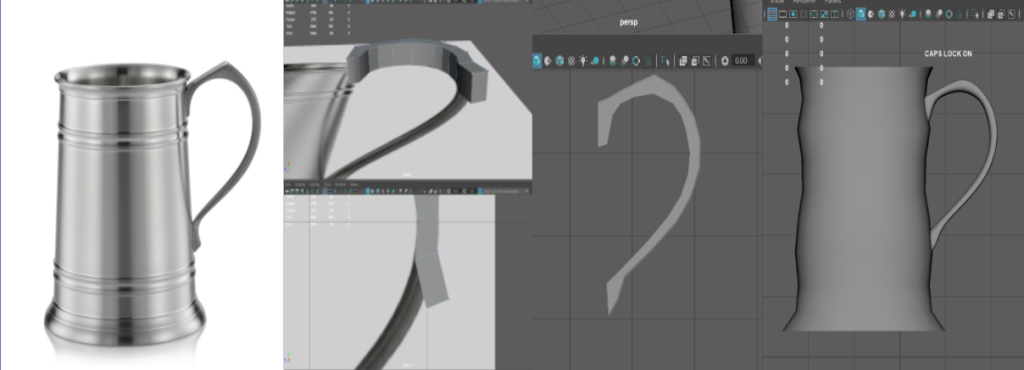Click use all lights bulb icon, right viewport
The height and width of the screenshot is (370, 1024).
tap(902, 14)
